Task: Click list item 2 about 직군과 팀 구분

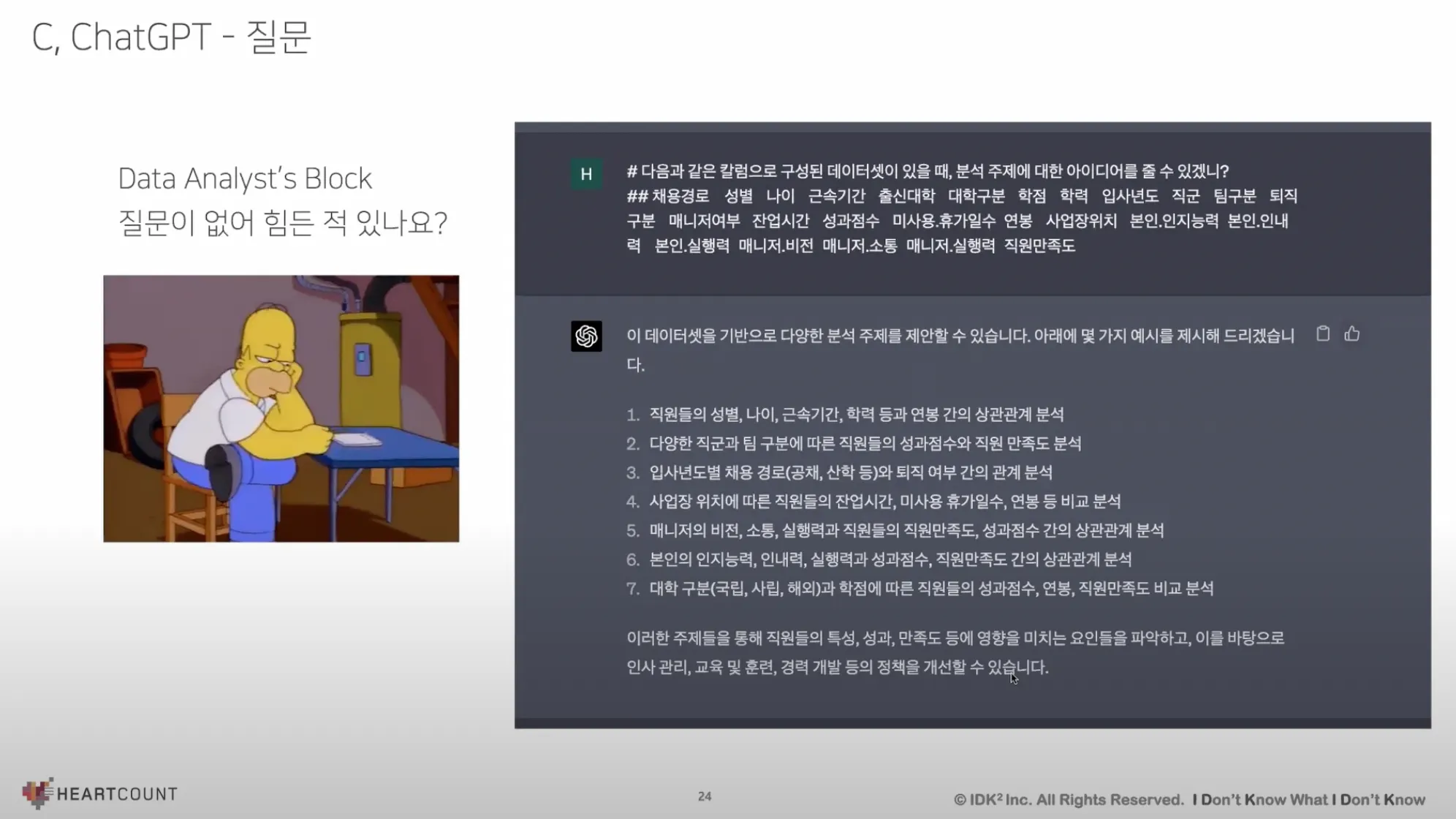Action: coord(864,443)
